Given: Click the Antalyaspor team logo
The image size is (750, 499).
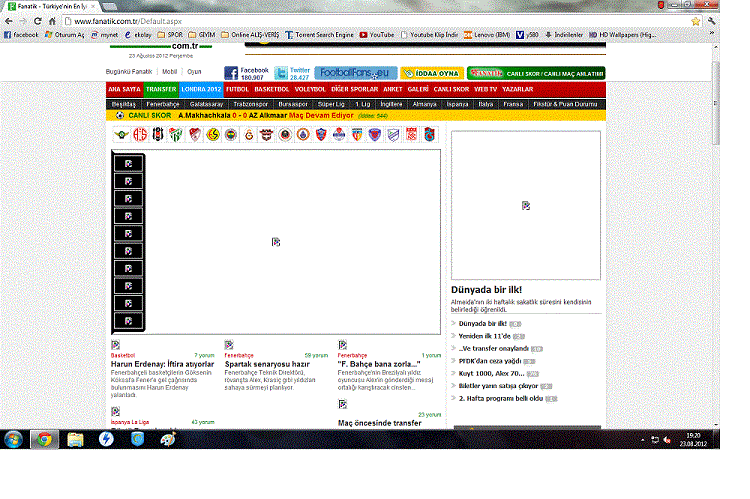Looking at the screenshot, I should [x=140, y=134].
